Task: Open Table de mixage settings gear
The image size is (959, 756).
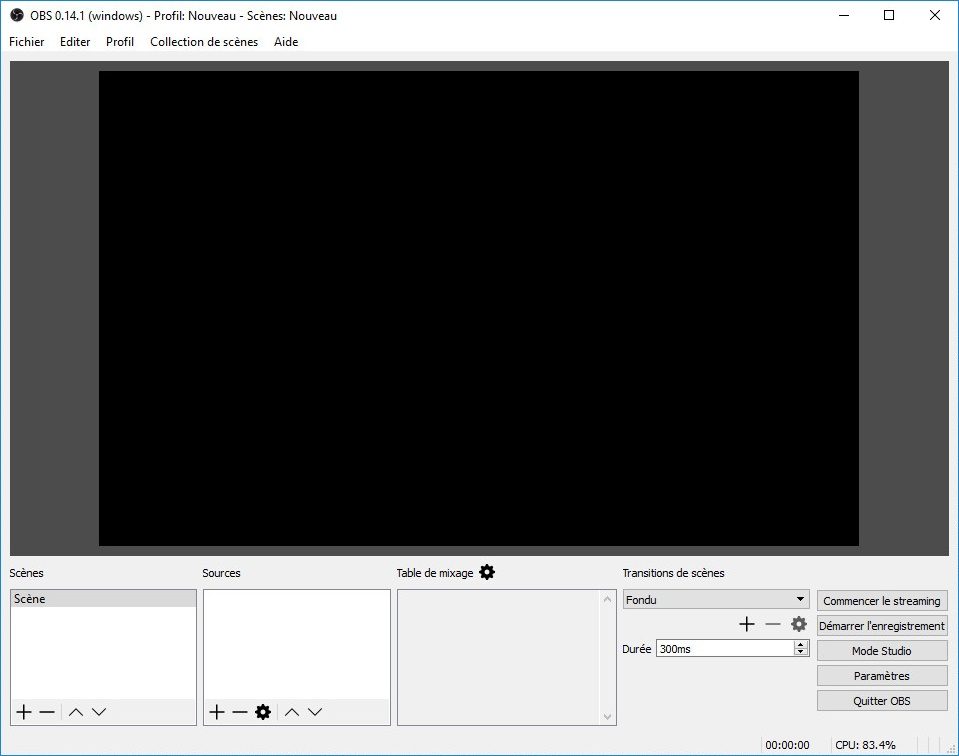Action: pos(487,572)
